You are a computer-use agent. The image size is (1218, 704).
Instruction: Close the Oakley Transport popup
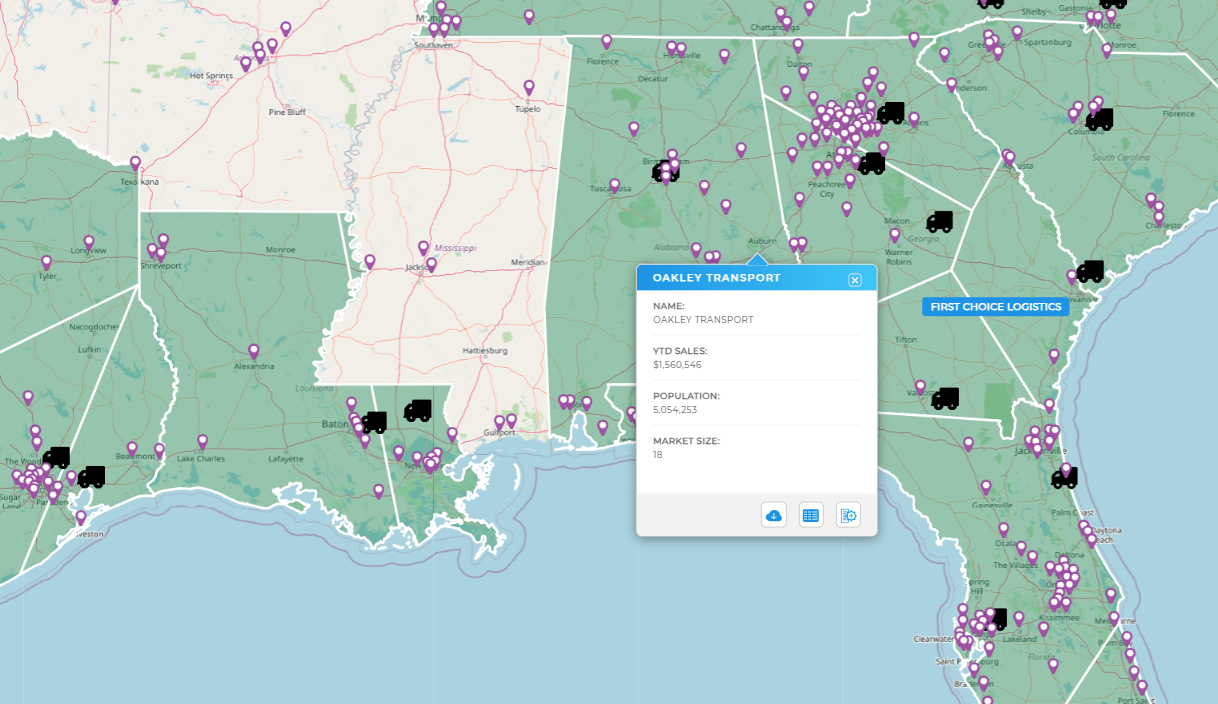856,281
